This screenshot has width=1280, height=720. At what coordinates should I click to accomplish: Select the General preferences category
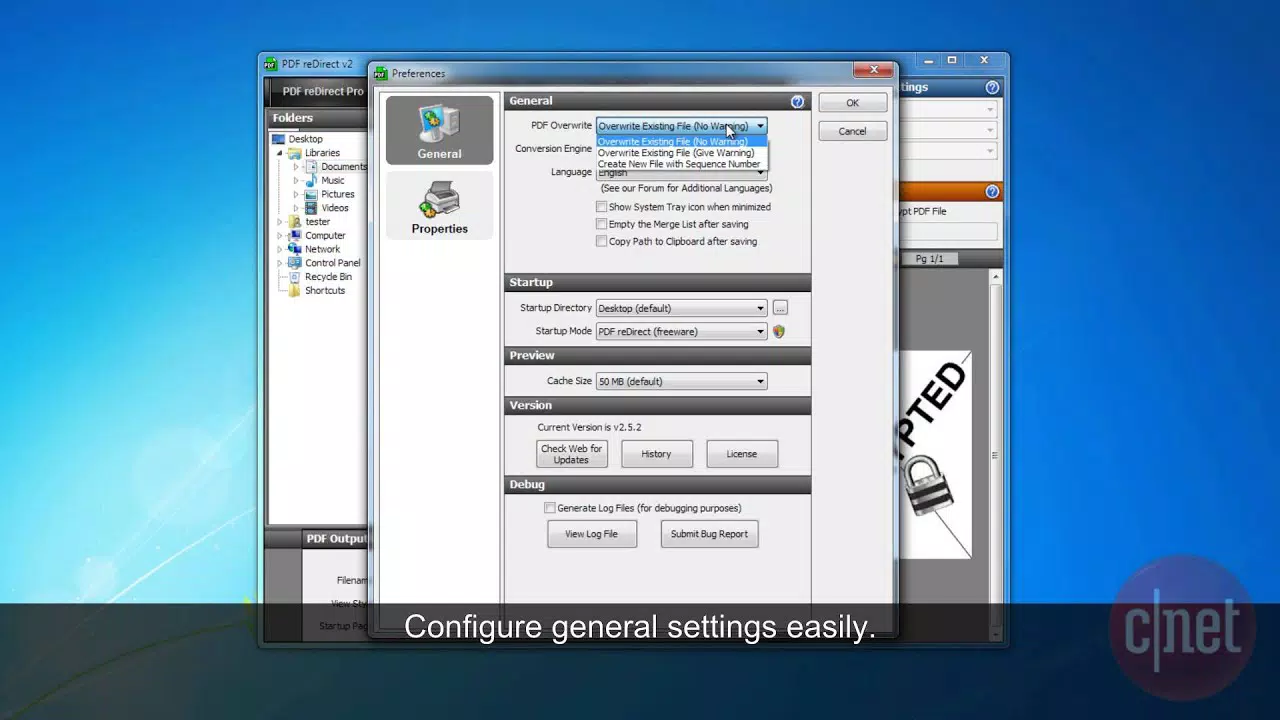pos(439,130)
